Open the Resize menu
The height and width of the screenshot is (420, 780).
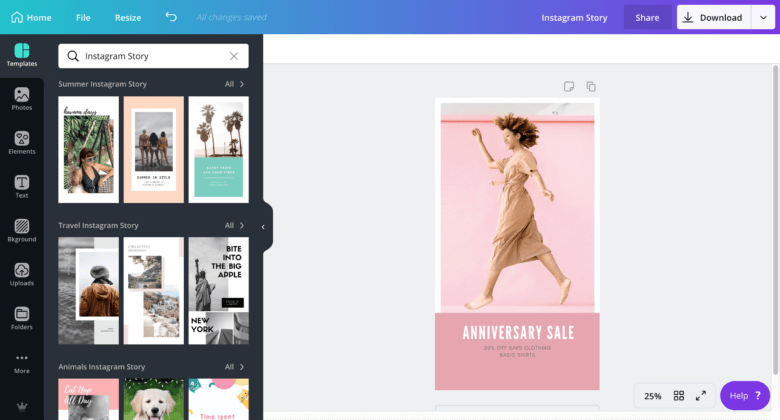click(128, 17)
